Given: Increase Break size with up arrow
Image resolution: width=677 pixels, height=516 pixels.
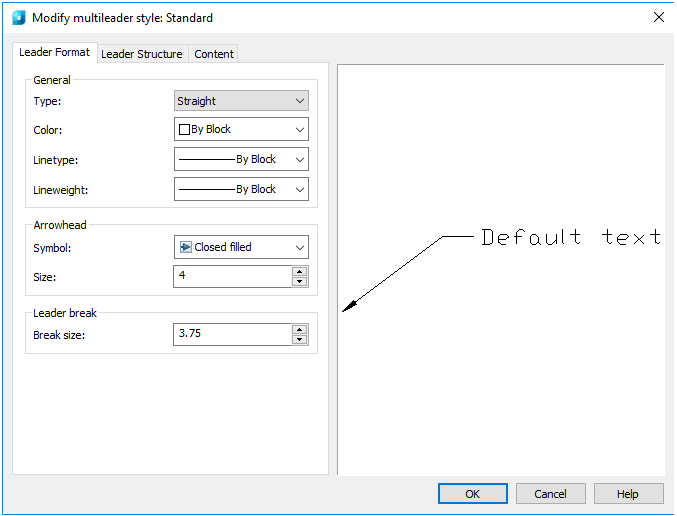Looking at the screenshot, I should click(x=299, y=329).
